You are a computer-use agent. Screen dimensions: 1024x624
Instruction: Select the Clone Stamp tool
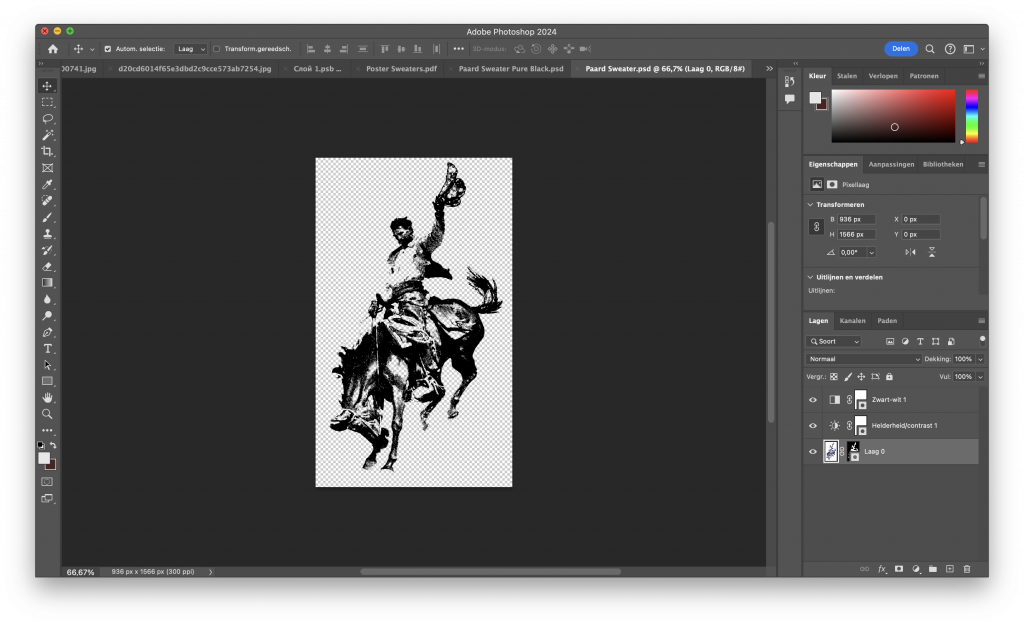point(48,234)
